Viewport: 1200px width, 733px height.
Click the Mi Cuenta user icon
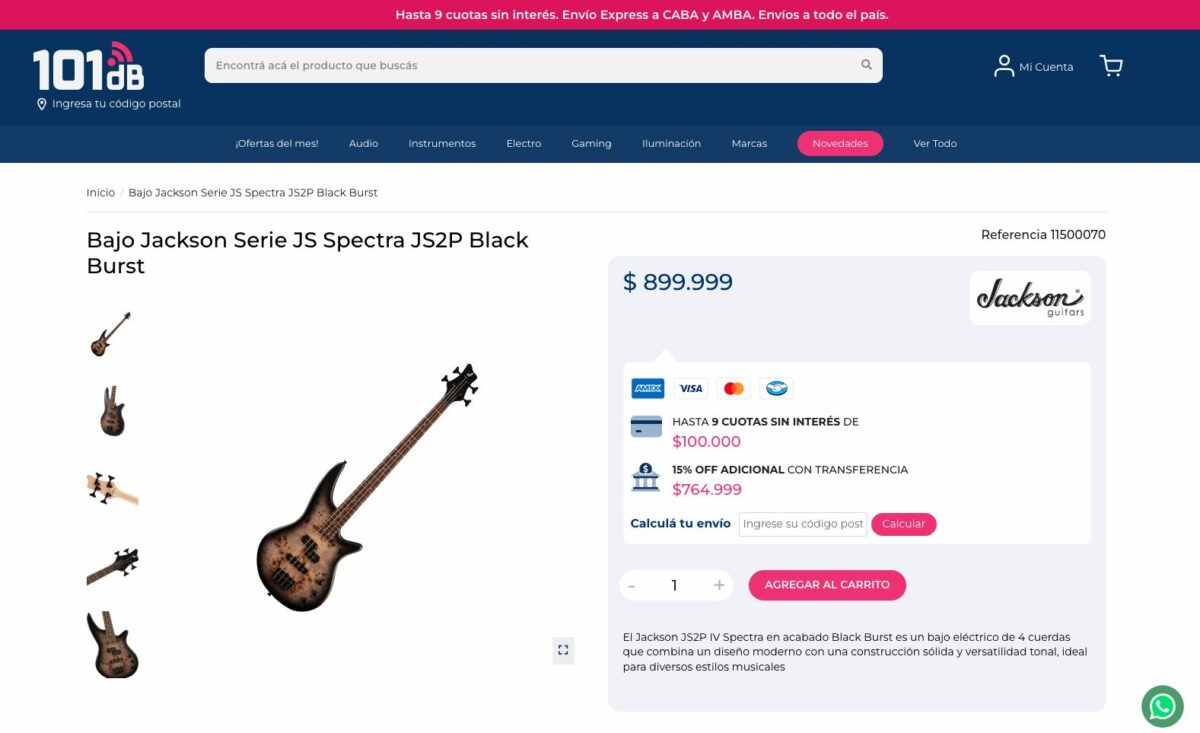click(1003, 66)
